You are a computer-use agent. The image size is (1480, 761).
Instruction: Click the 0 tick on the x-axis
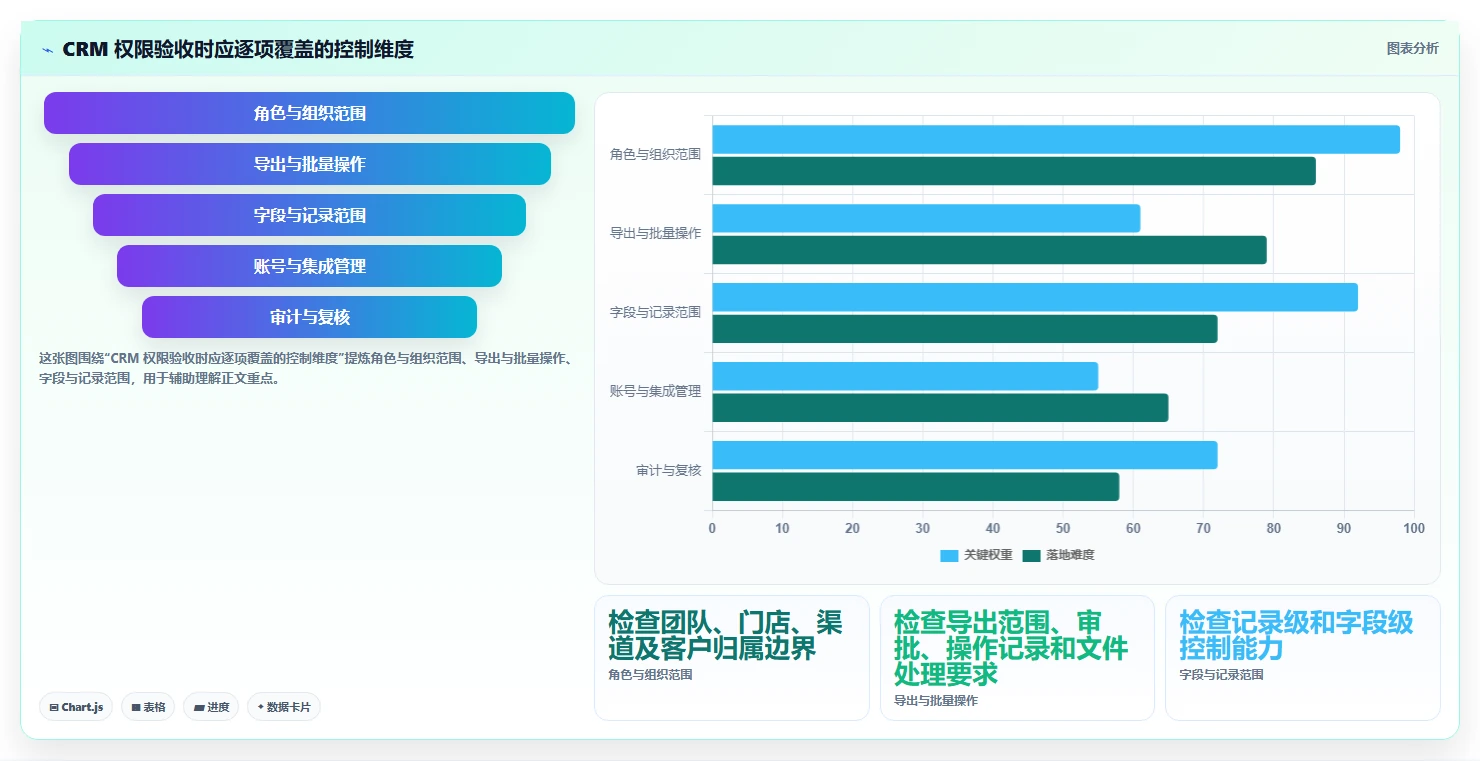click(712, 528)
